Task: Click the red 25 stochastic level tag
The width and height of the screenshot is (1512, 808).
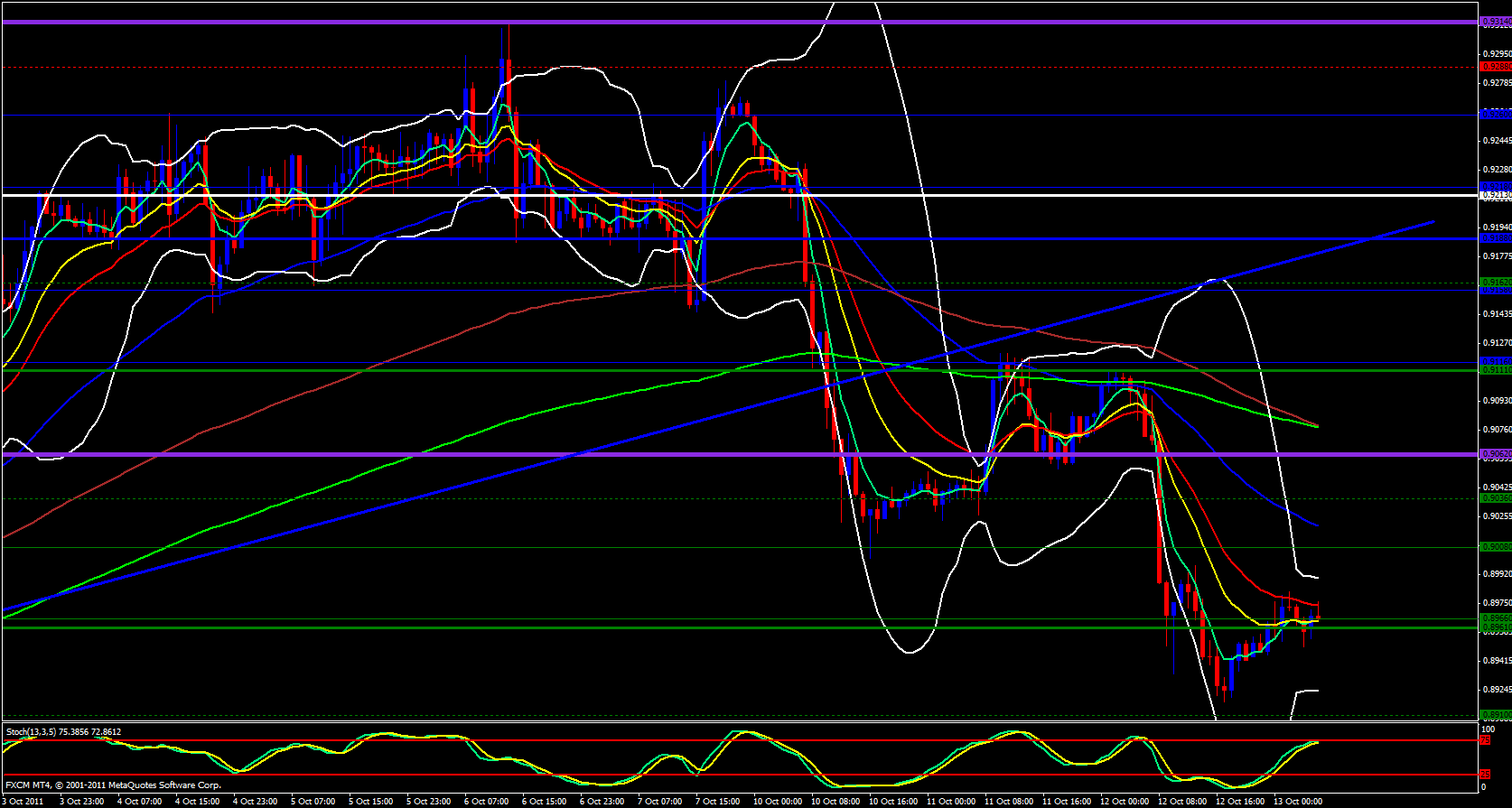Action: [1484, 775]
